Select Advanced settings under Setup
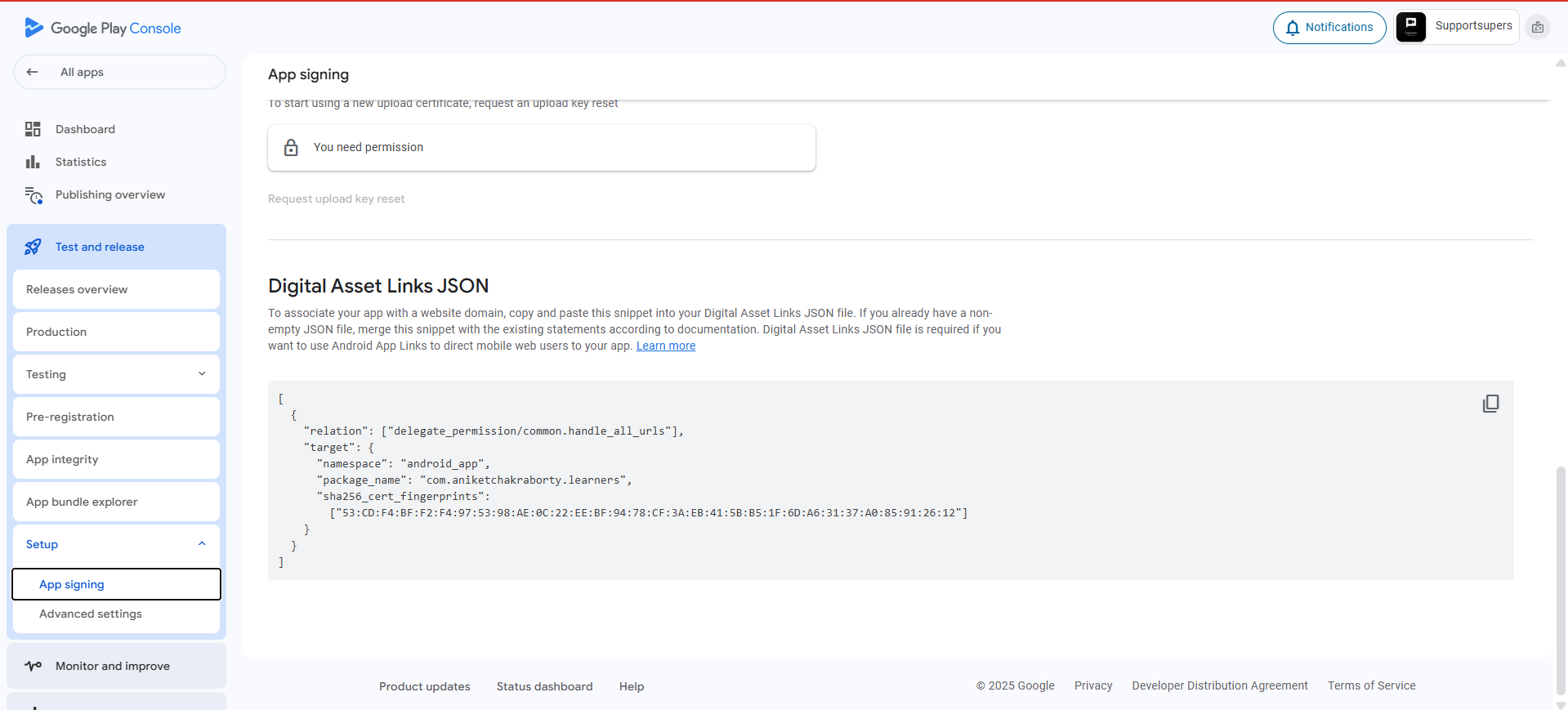 tap(91, 614)
